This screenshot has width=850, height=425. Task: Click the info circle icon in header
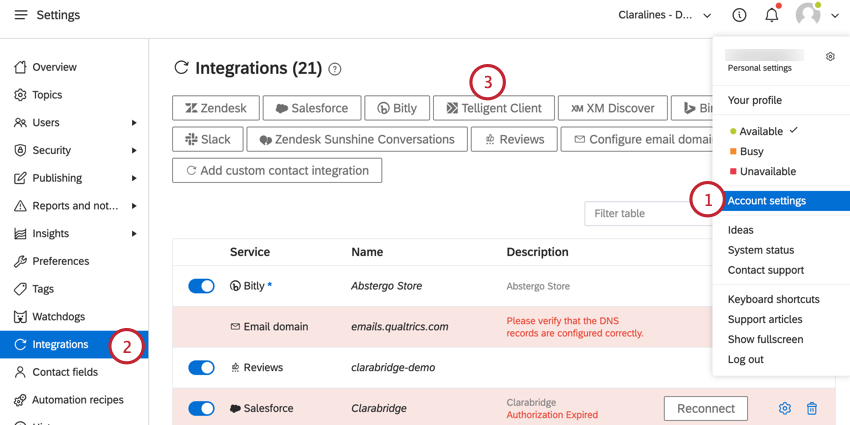coord(739,15)
